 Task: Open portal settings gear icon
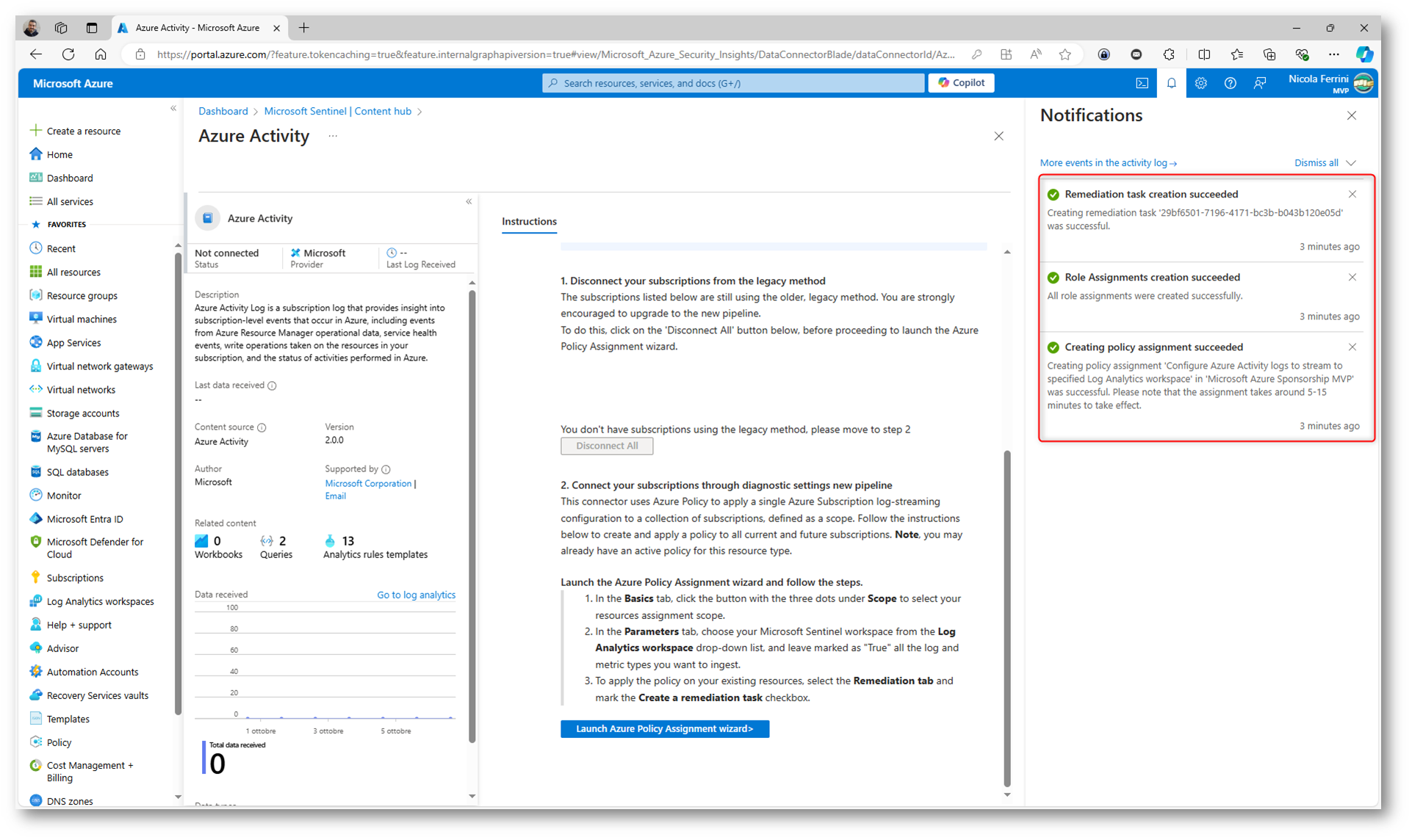click(1201, 83)
